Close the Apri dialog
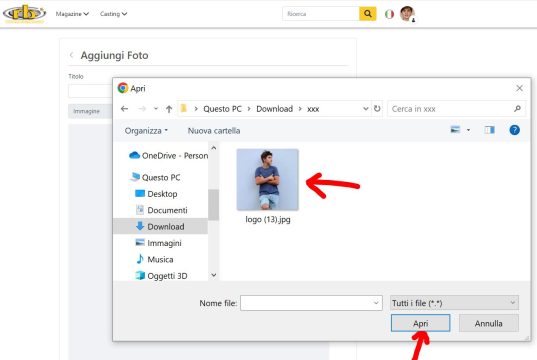Viewport: 537px width, 360px height. point(519,88)
